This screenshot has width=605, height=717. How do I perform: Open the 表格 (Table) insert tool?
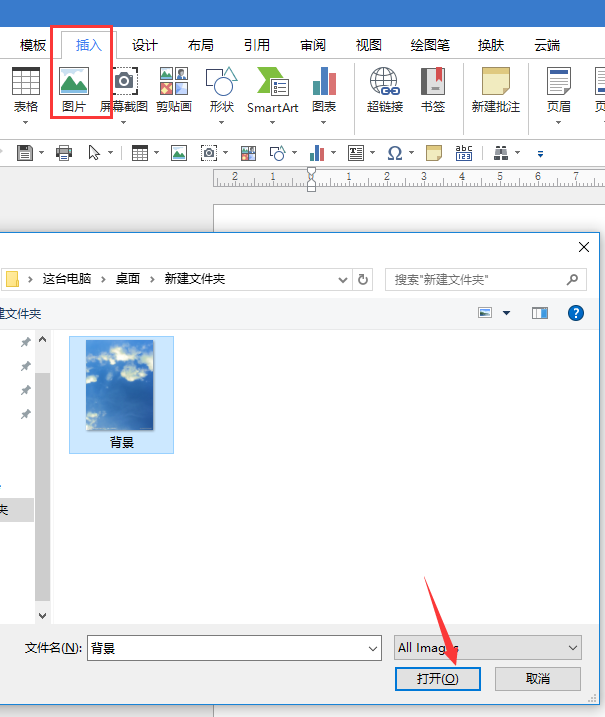point(26,91)
